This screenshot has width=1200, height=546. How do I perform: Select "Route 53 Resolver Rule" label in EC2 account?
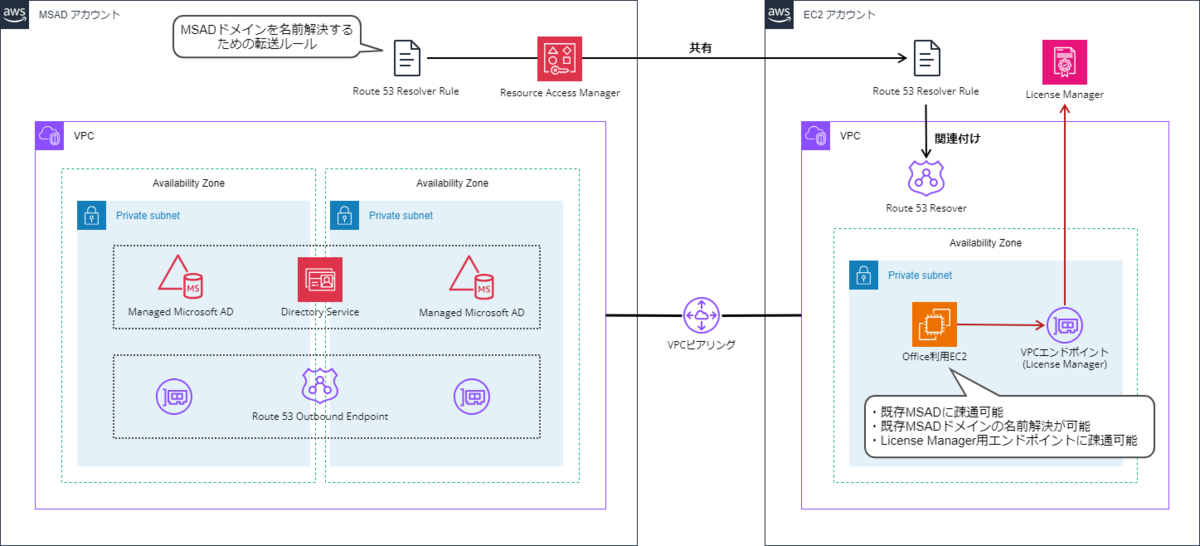coord(925,92)
